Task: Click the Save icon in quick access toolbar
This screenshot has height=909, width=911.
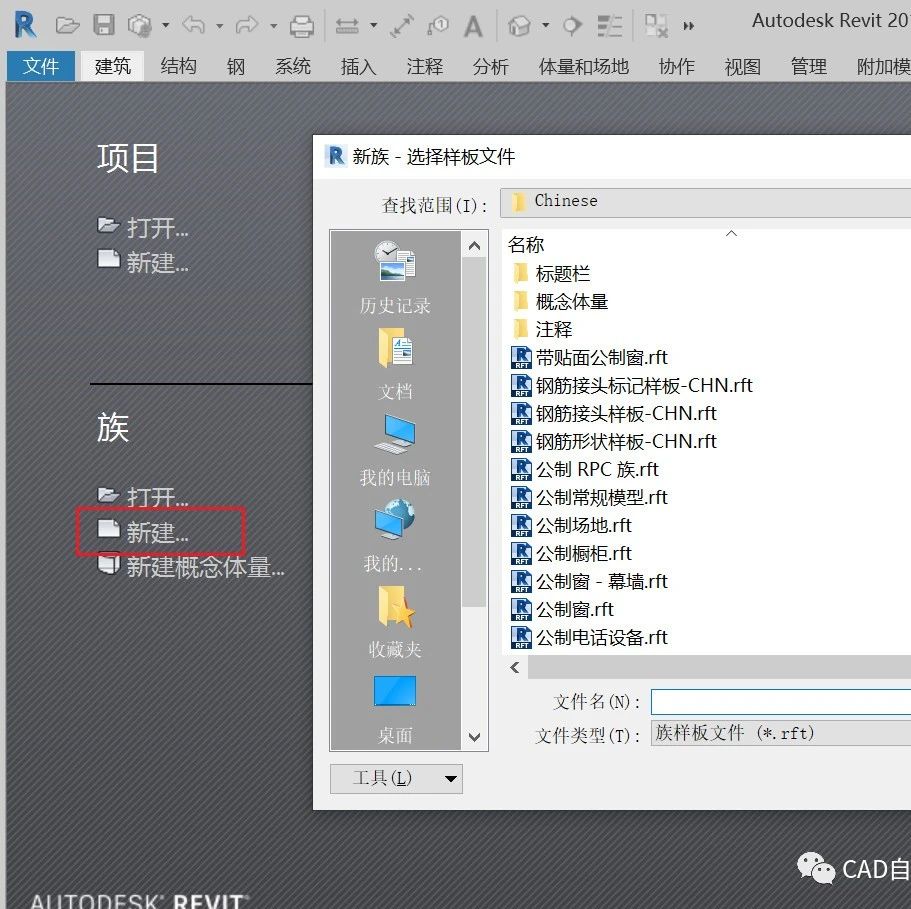Action: pos(104,25)
